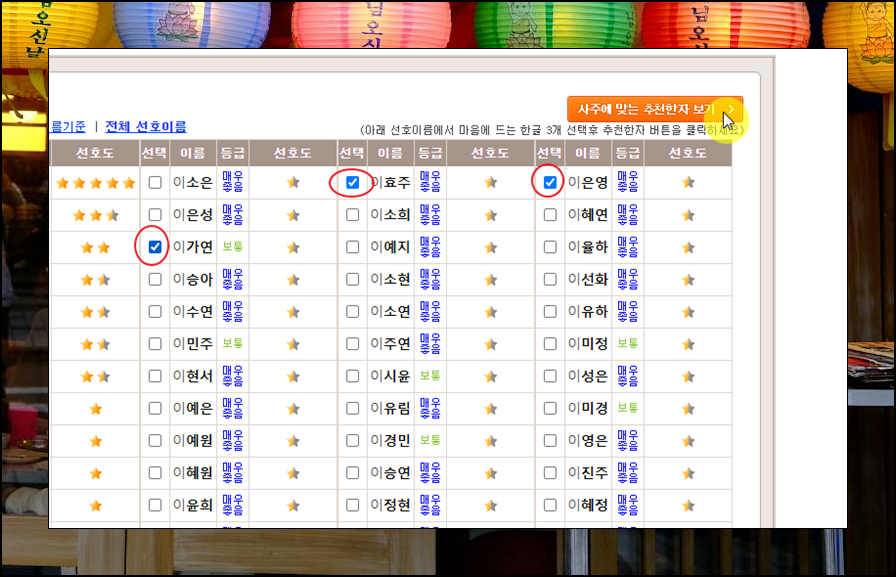The height and width of the screenshot is (577, 896).
Task: Tick the checkbox for 이혜연
Action: 550,215
